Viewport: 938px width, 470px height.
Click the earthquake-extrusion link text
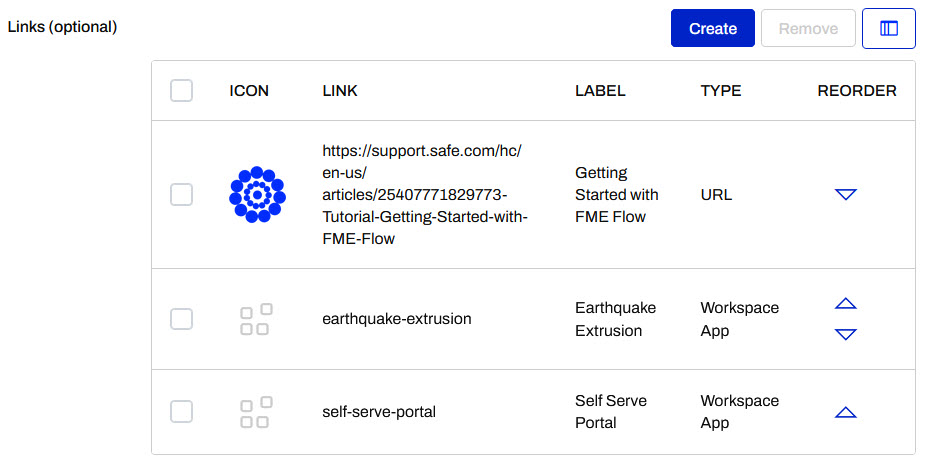[397, 319]
